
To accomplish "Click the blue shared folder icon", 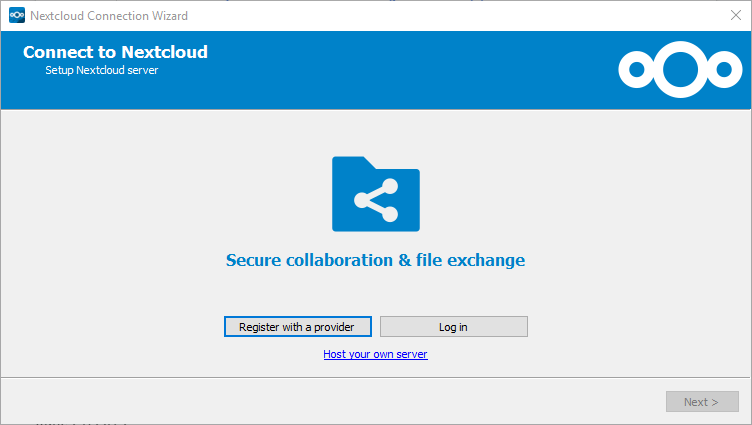I will [376, 194].
